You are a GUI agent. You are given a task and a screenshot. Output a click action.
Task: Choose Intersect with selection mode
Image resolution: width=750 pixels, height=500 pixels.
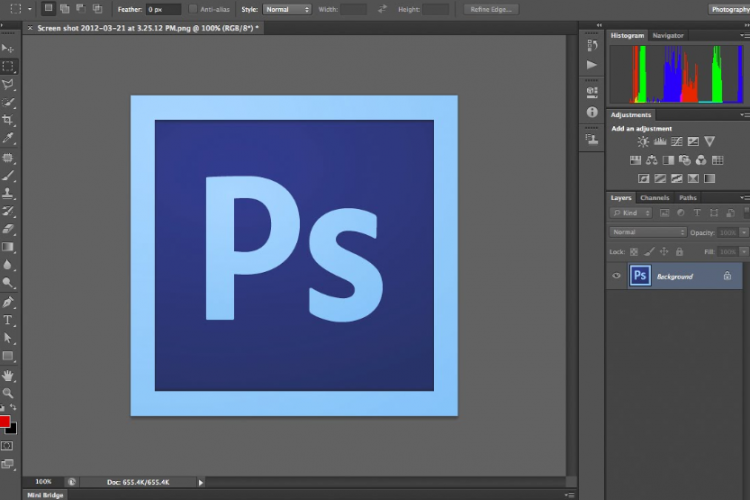(97, 9)
